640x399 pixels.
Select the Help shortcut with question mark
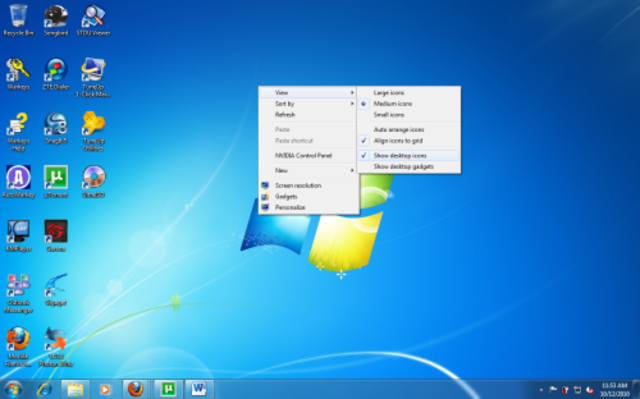click(x=18, y=132)
